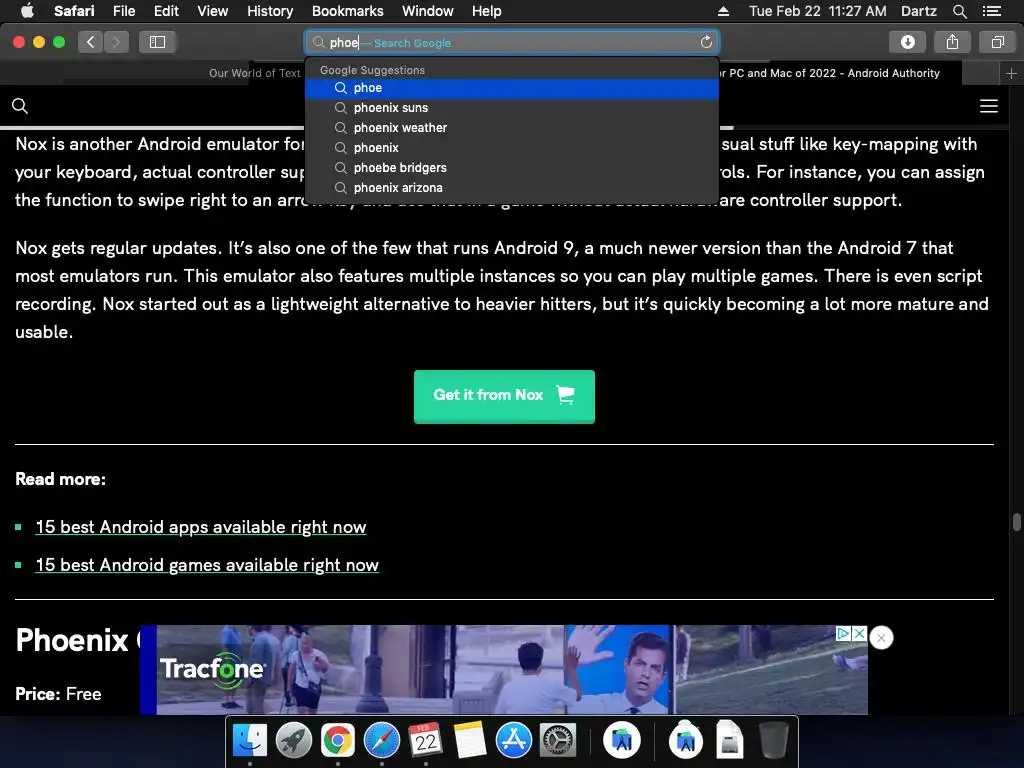Open 15 best Android apps link
The image size is (1024, 768).
(200, 527)
